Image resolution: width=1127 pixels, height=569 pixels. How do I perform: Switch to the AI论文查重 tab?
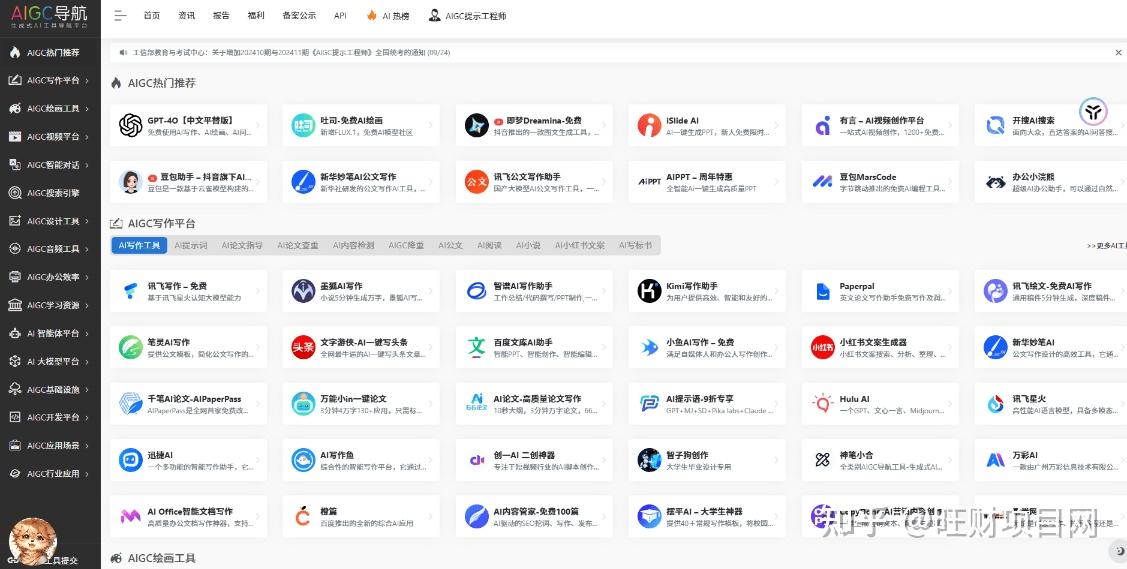pos(298,245)
